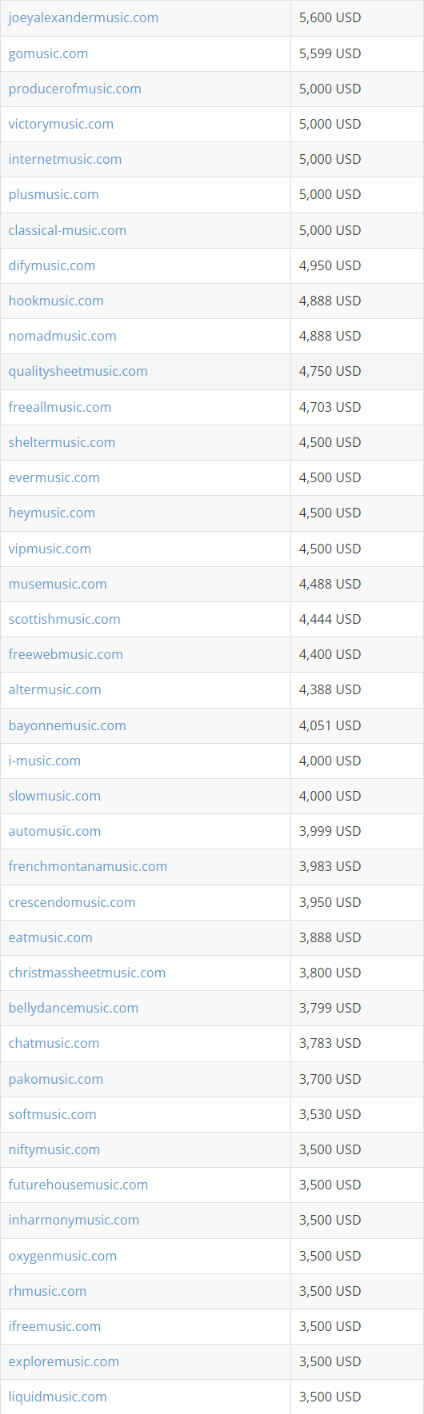Select the classical-music.com link
The width and height of the screenshot is (424, 1414).
(67, 230)
